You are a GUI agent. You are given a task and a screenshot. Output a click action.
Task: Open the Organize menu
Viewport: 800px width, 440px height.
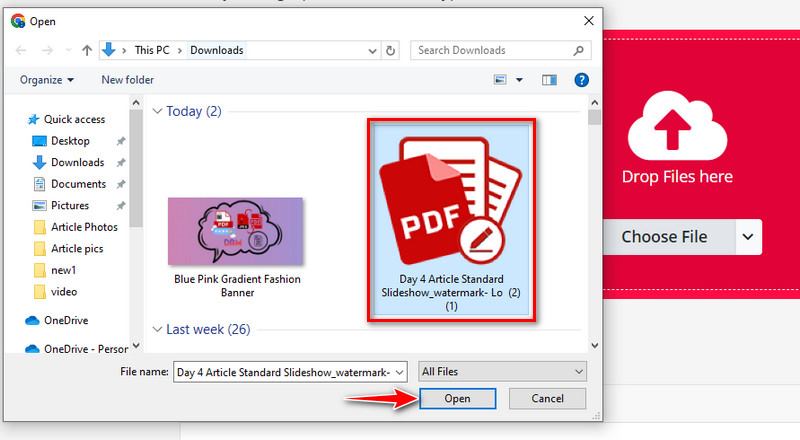(x=46, y=80)
